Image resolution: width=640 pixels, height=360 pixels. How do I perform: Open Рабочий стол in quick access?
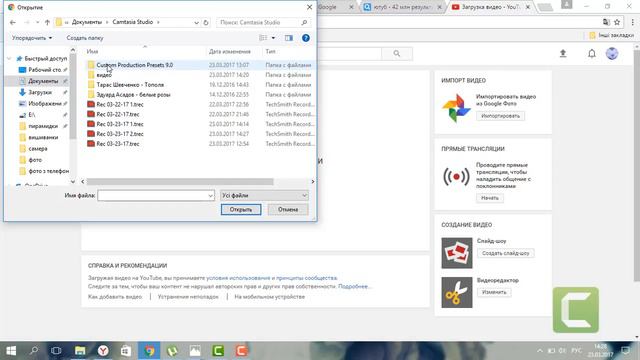[x=44, y=70]
